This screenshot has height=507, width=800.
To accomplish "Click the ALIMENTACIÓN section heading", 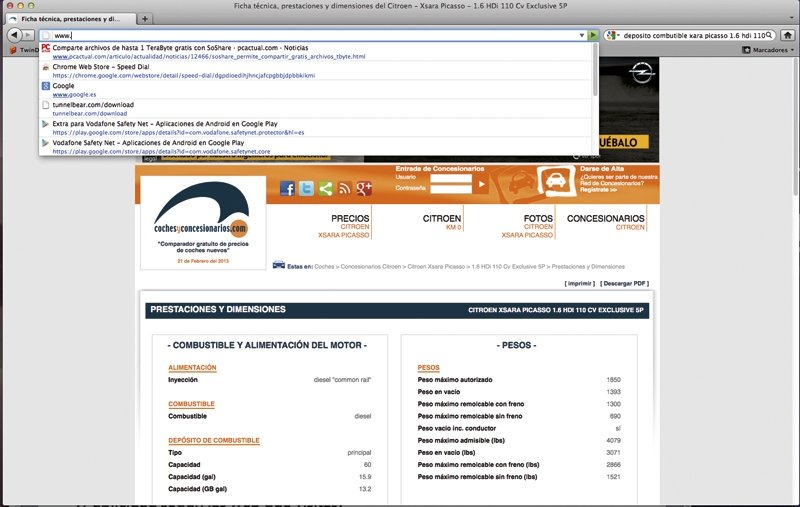I will click(192, 368).
